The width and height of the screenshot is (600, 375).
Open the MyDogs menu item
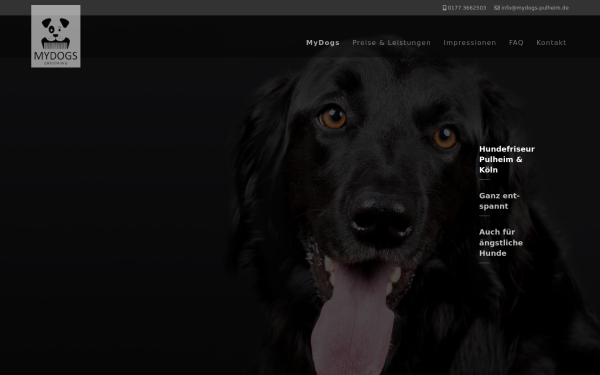(x=323, y=42)
